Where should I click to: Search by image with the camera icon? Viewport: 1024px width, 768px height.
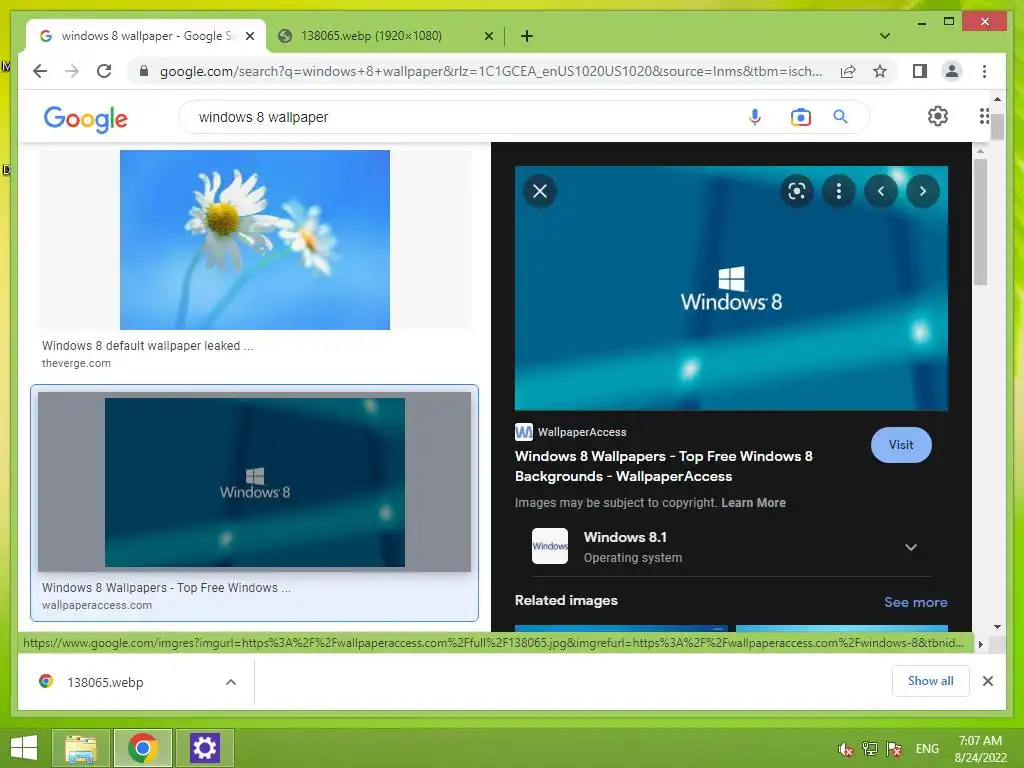(x=800, y=117)
